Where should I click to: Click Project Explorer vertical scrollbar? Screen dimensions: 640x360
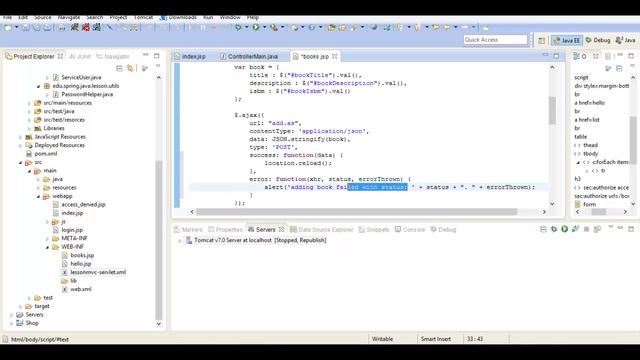click(x=159, y=240)
